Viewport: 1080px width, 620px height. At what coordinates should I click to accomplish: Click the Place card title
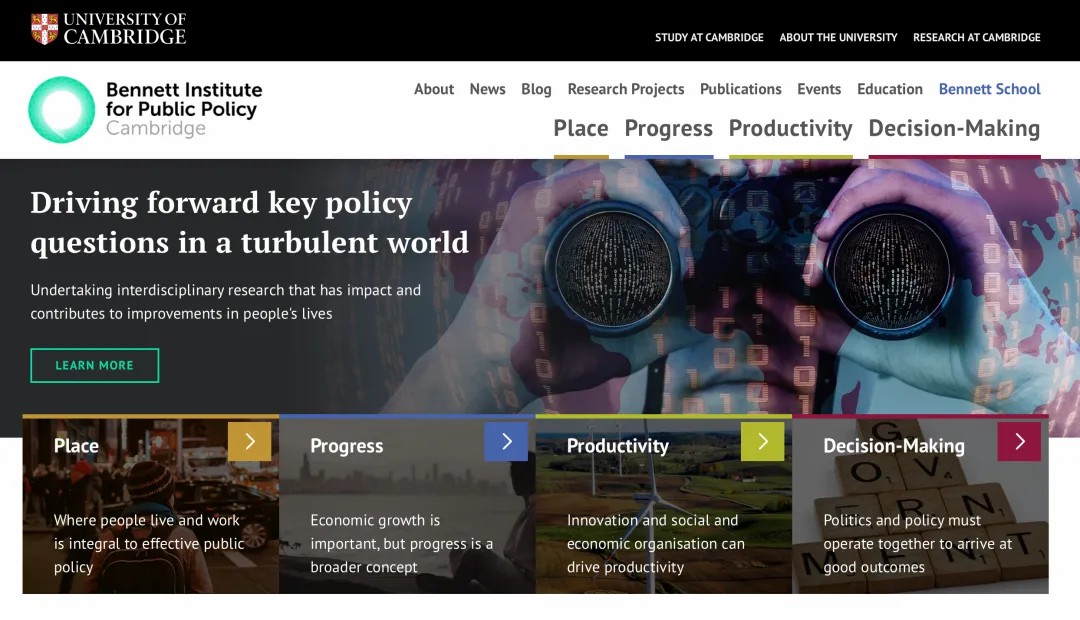(x=76, y=446)
